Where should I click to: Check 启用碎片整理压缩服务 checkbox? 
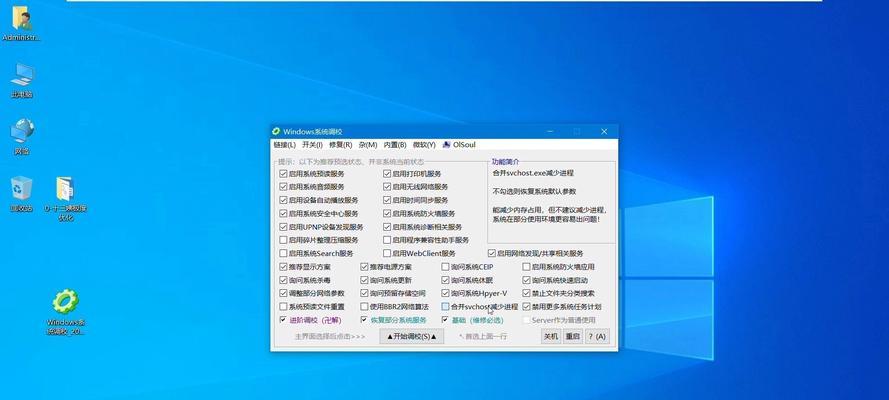283,240
